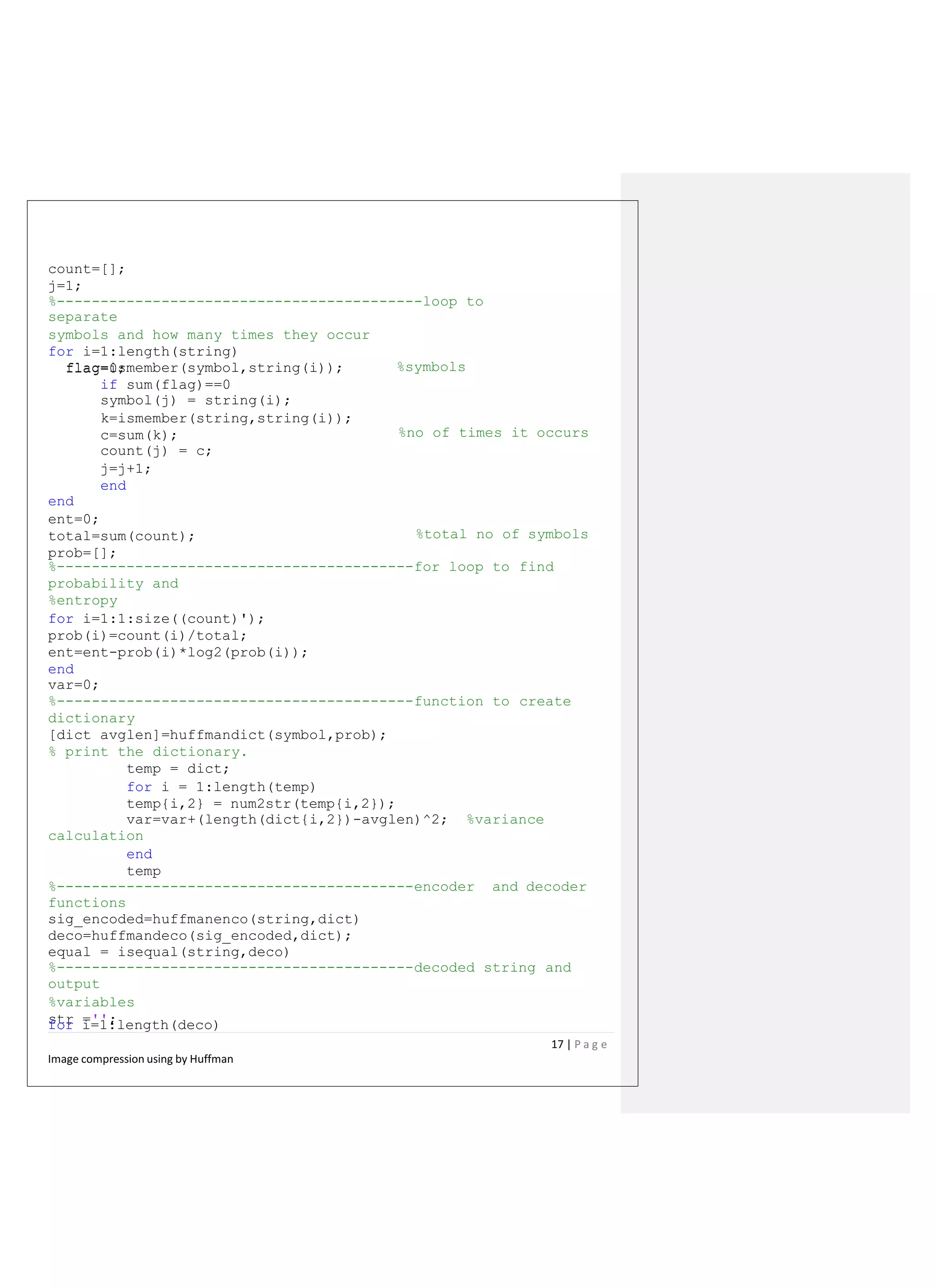Click the comment word 'output'
The height and width of the screenshot is (1288, 936).
point(74,985)
